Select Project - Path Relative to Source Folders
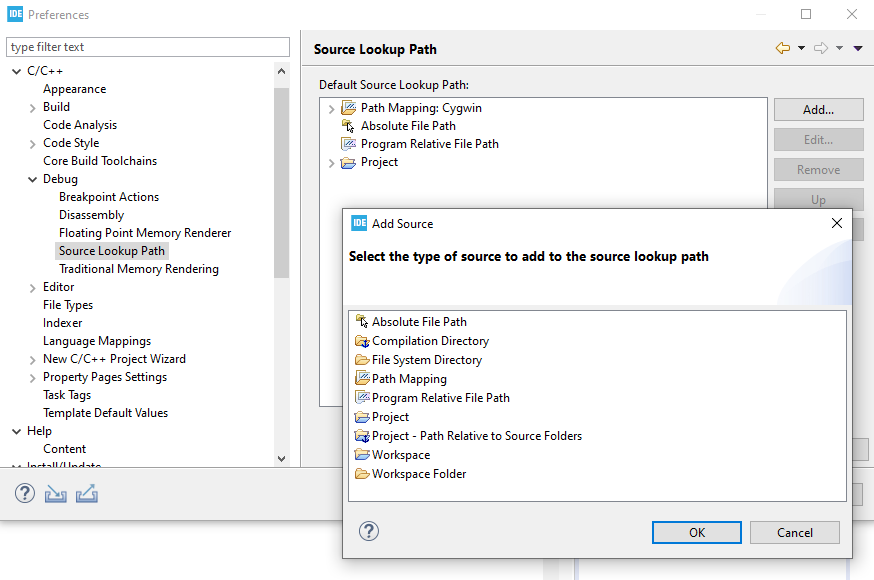This screenshot has height=580, width=874. pos(477,436)
